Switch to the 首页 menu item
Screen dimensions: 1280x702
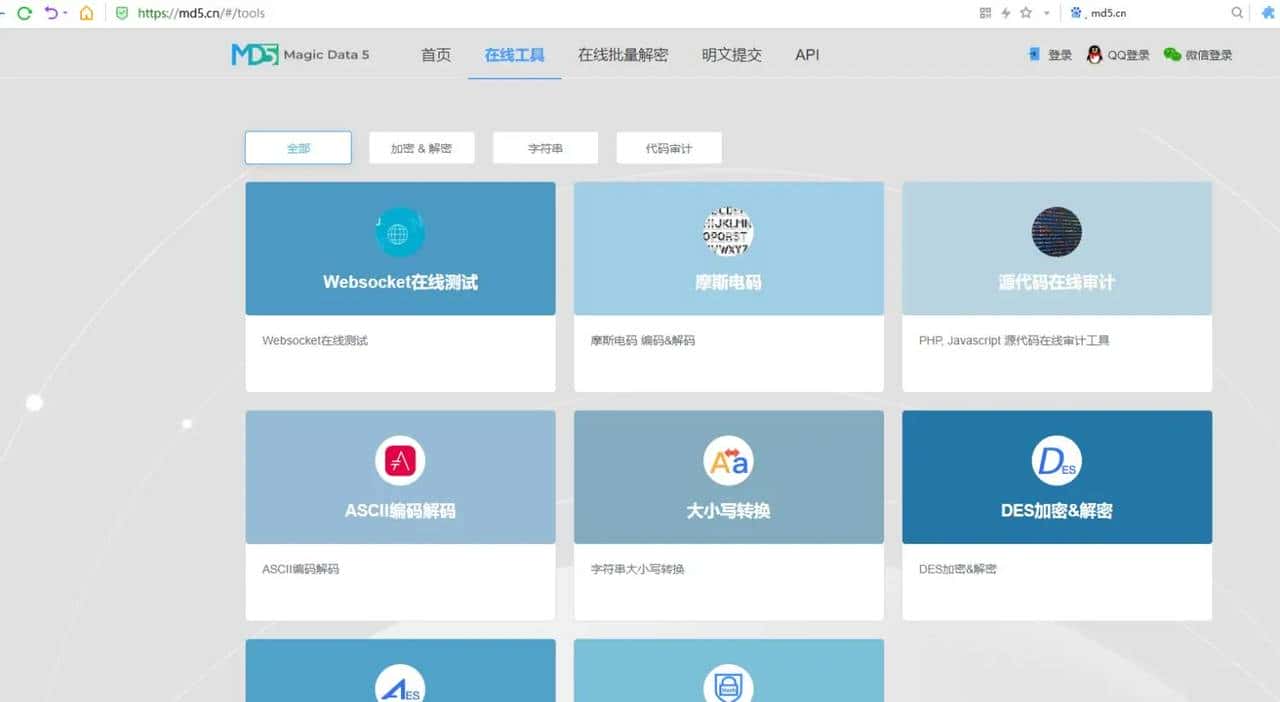point(435,55)
